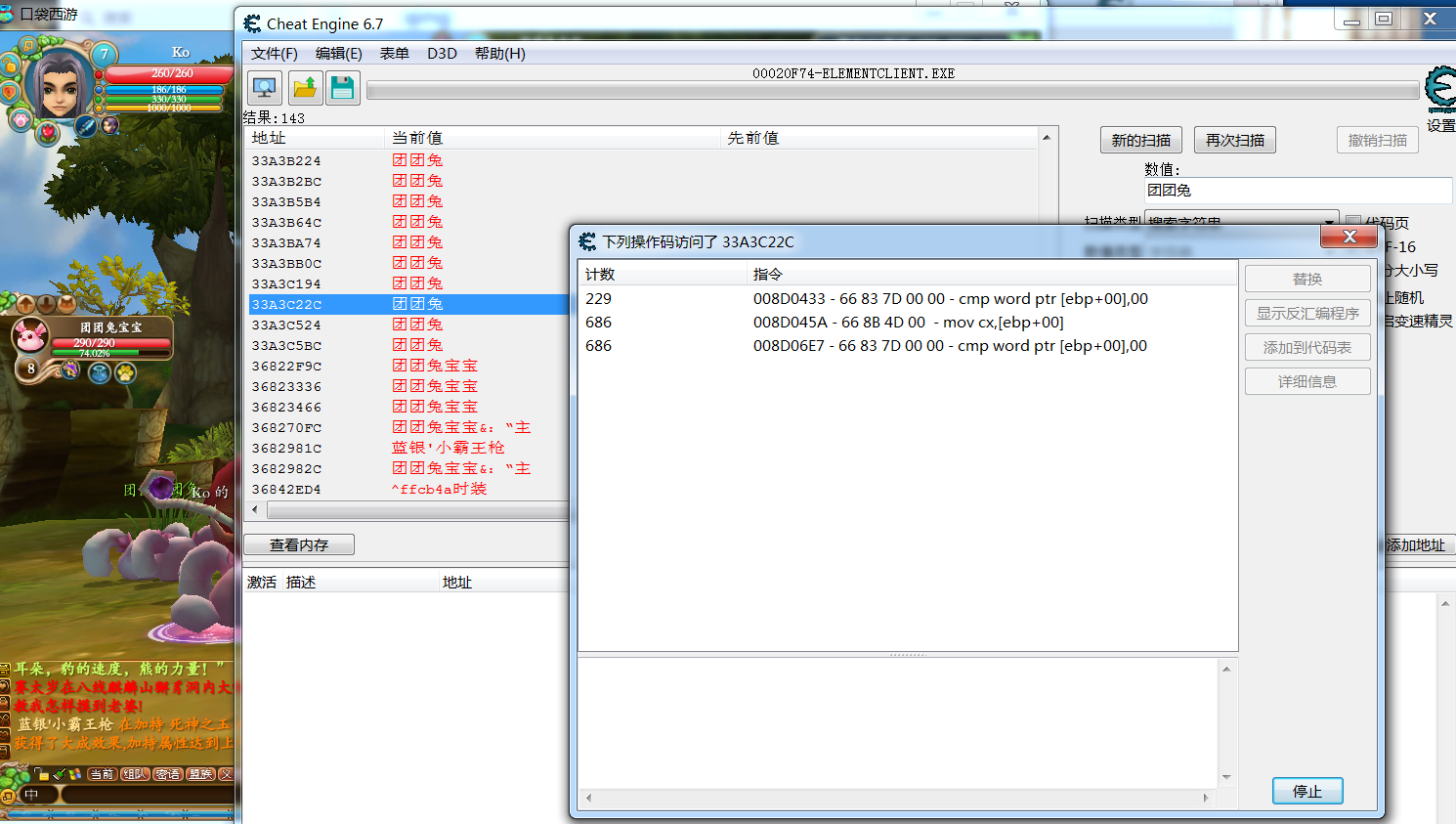Click the music note icon near the avatar
The height and width of the screenshot is (824, 1456).
coord(27,45)
